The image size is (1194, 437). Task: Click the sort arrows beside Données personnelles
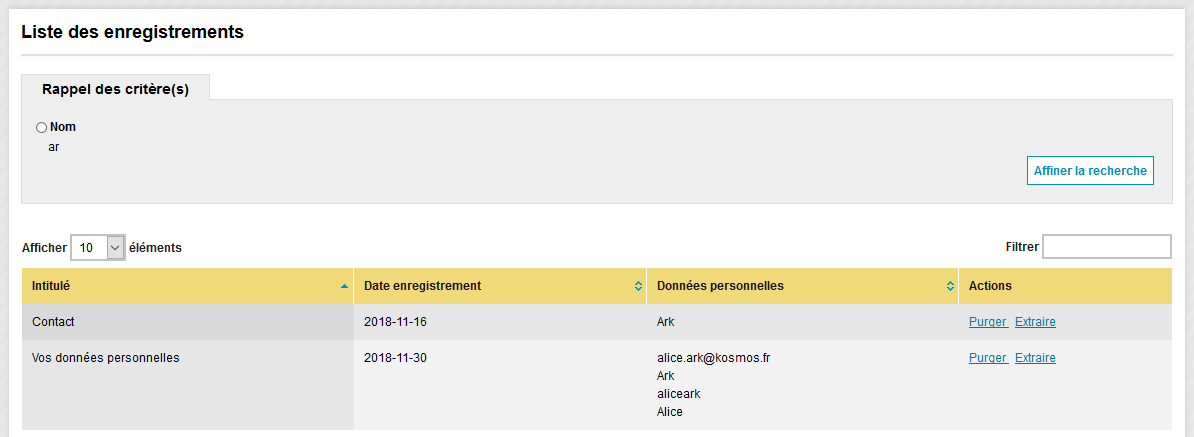950,286
